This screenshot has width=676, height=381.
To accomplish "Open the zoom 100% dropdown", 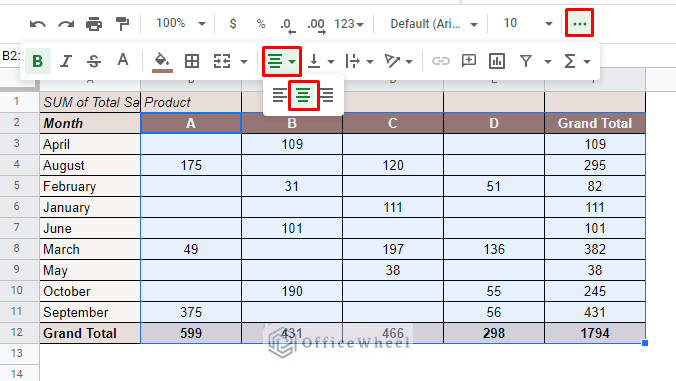I will 181,23.
